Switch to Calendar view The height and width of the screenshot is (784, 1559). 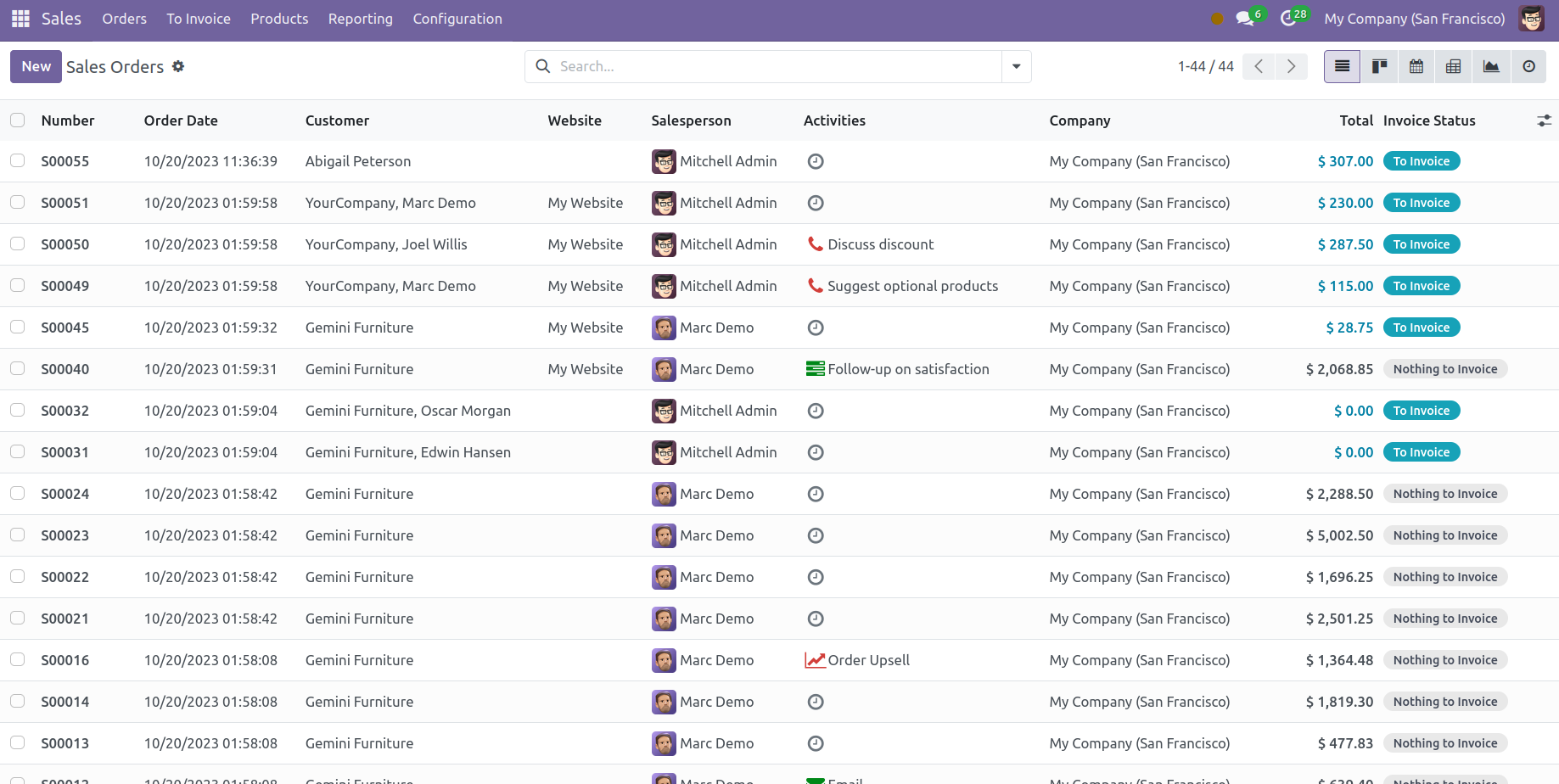tap(1416, 66)
